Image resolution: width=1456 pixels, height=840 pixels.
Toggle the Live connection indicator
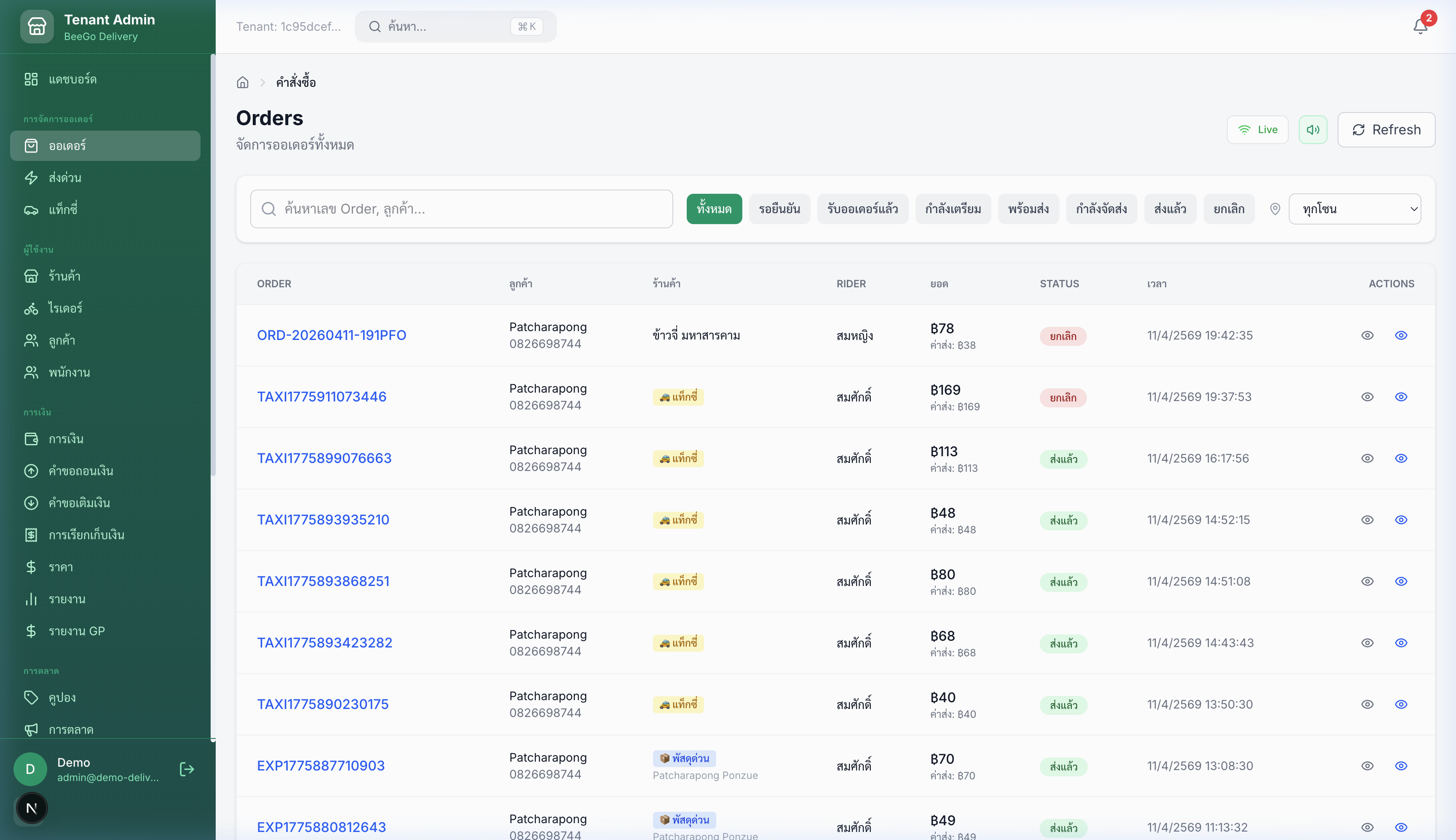1257,130
